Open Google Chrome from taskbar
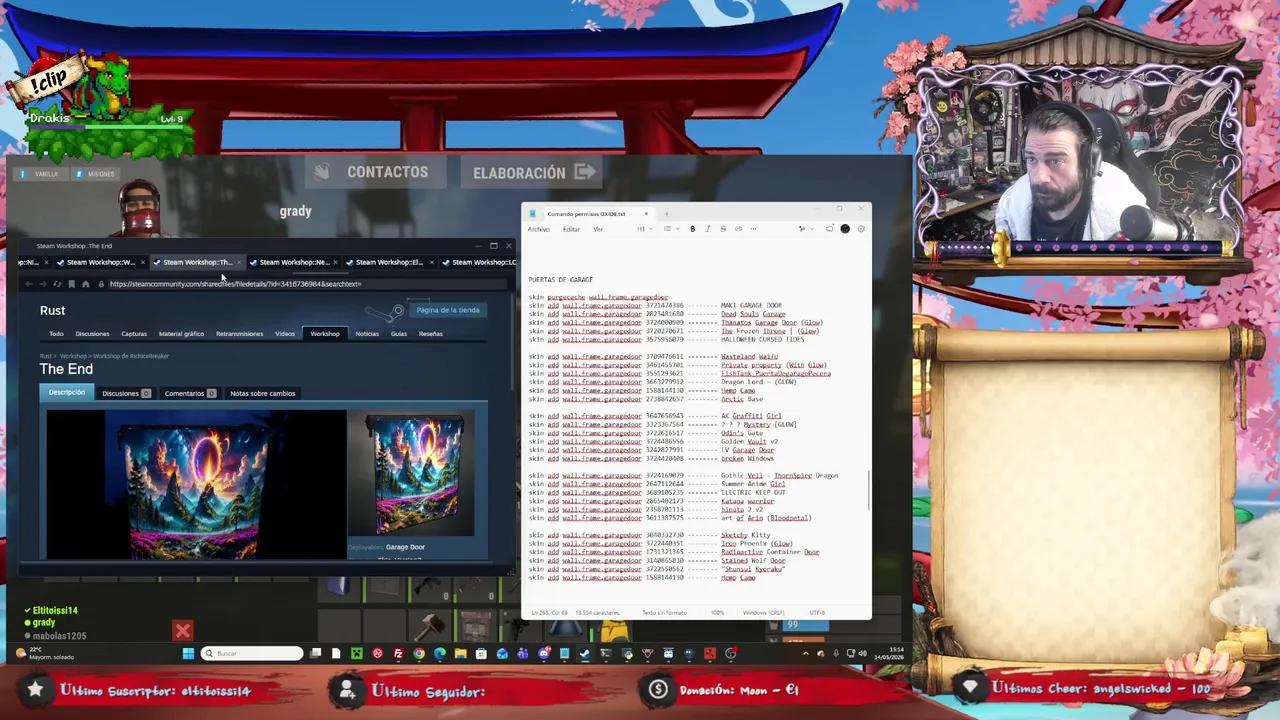Screen dimensions: 1280x720 pyautogui.click(x=418, y=653)
